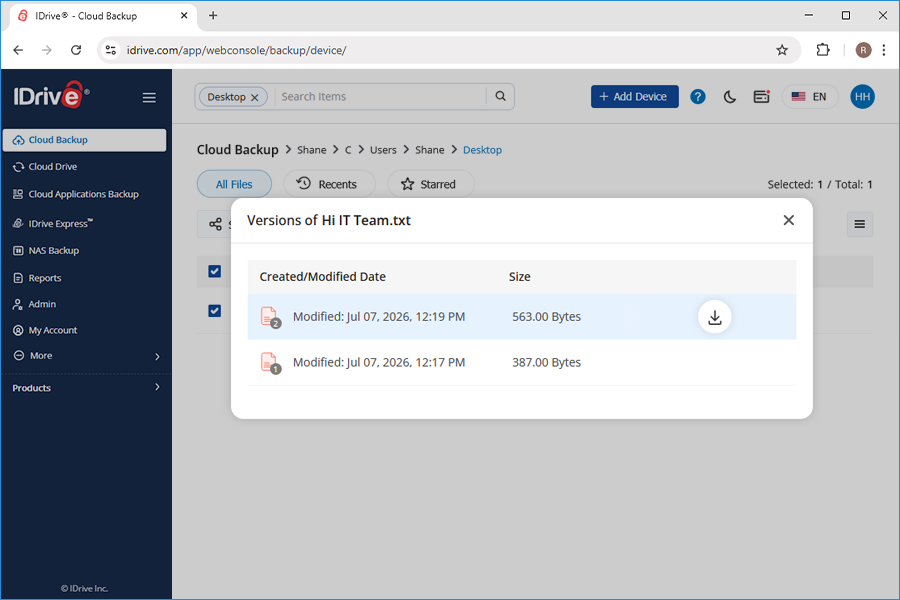
Task: Click the version 2 file icon
Action: [x=270, y=317]
